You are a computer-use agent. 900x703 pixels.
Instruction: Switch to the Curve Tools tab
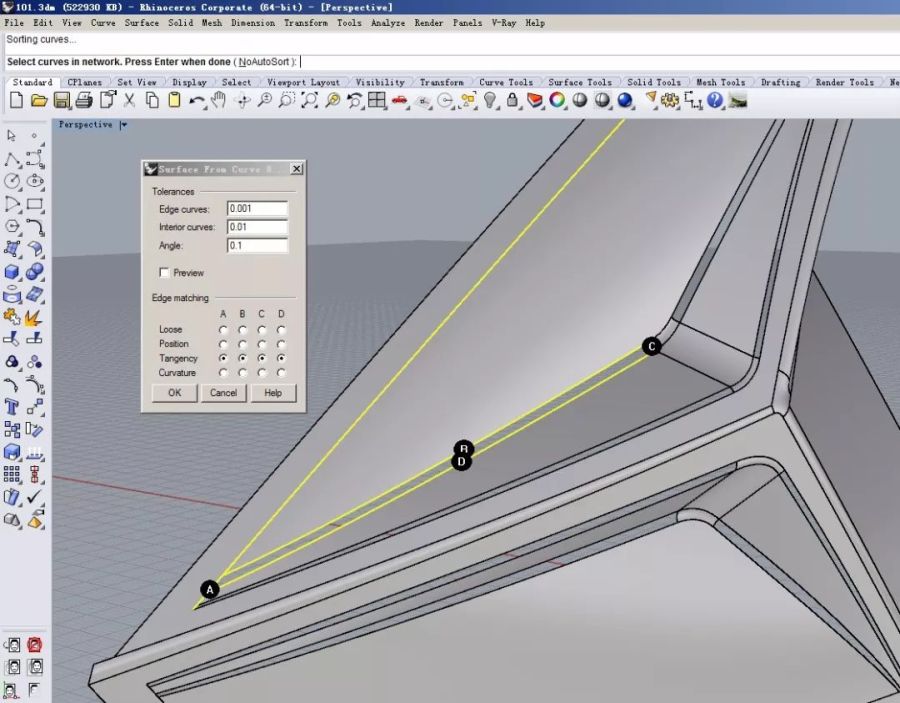click(x=505, y=82)
